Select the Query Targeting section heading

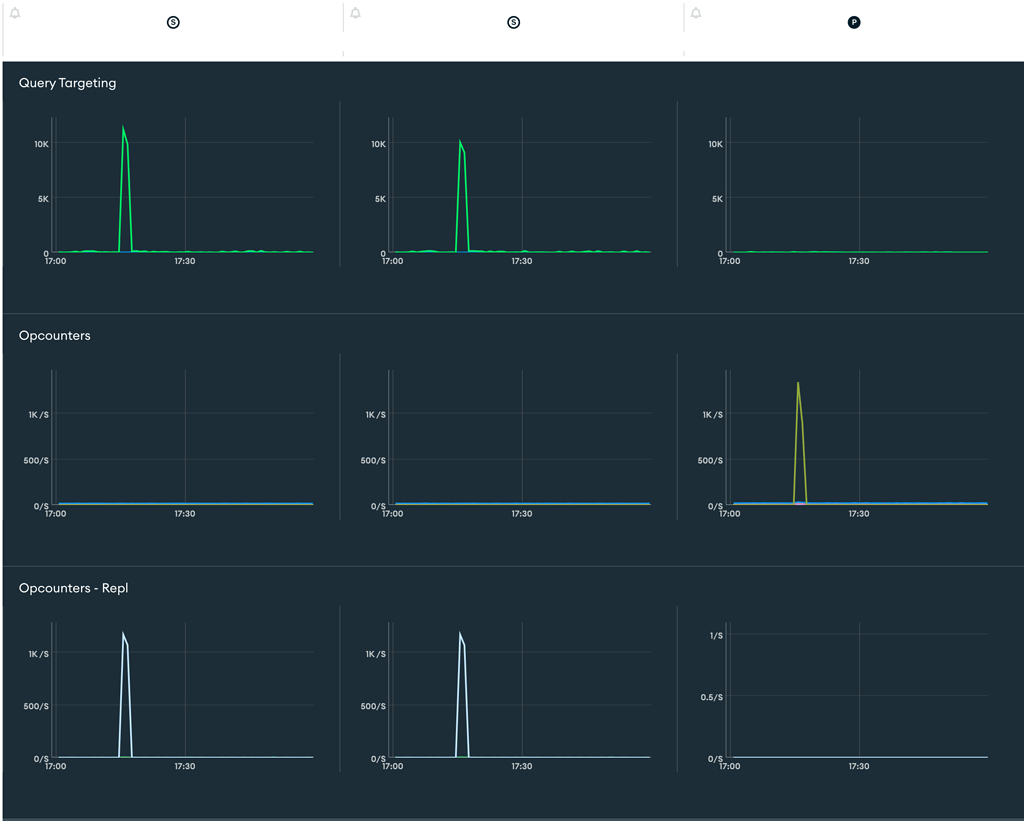(x=67, y=83)
